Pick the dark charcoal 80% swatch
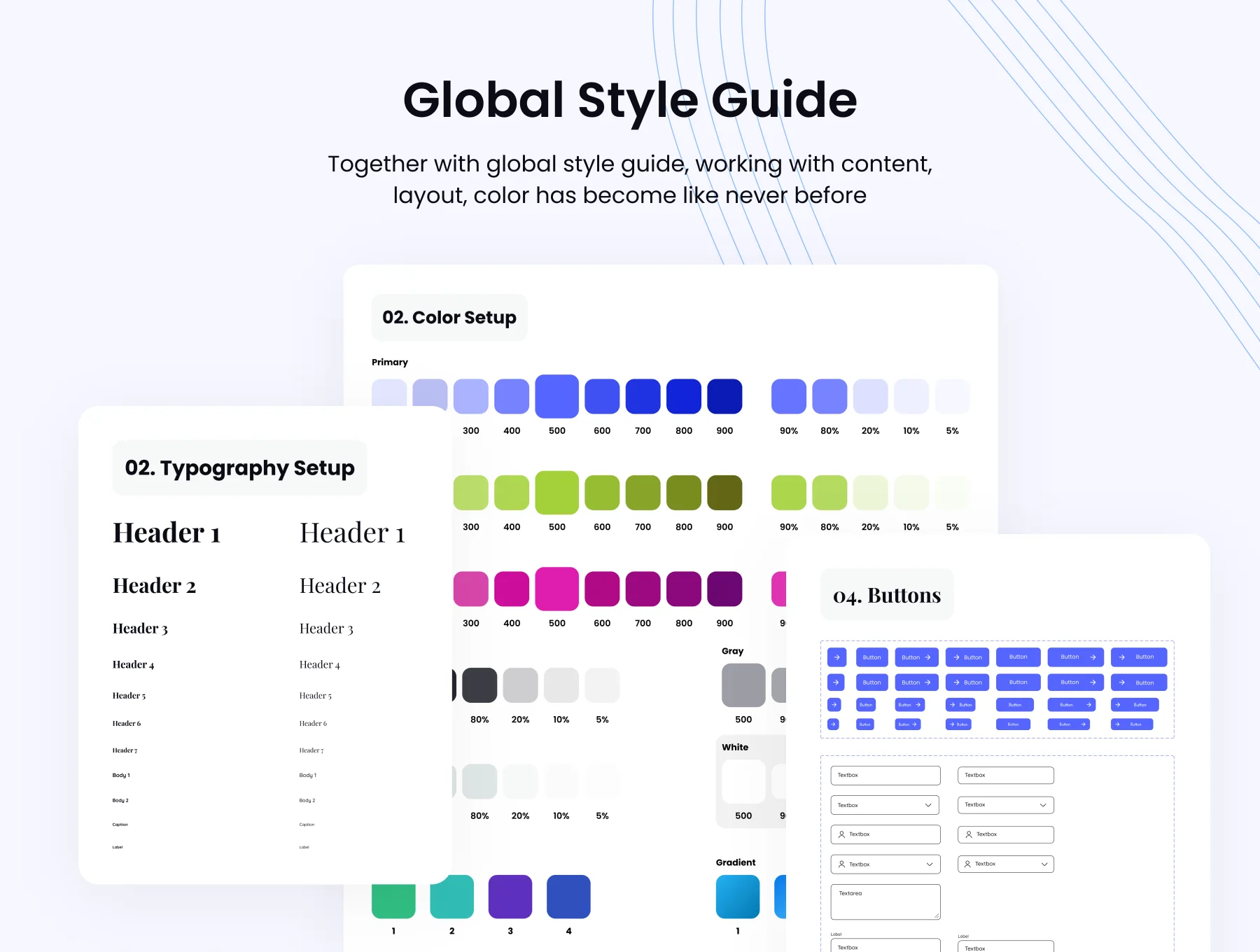 pyautogui.click(x=479, y=685)
